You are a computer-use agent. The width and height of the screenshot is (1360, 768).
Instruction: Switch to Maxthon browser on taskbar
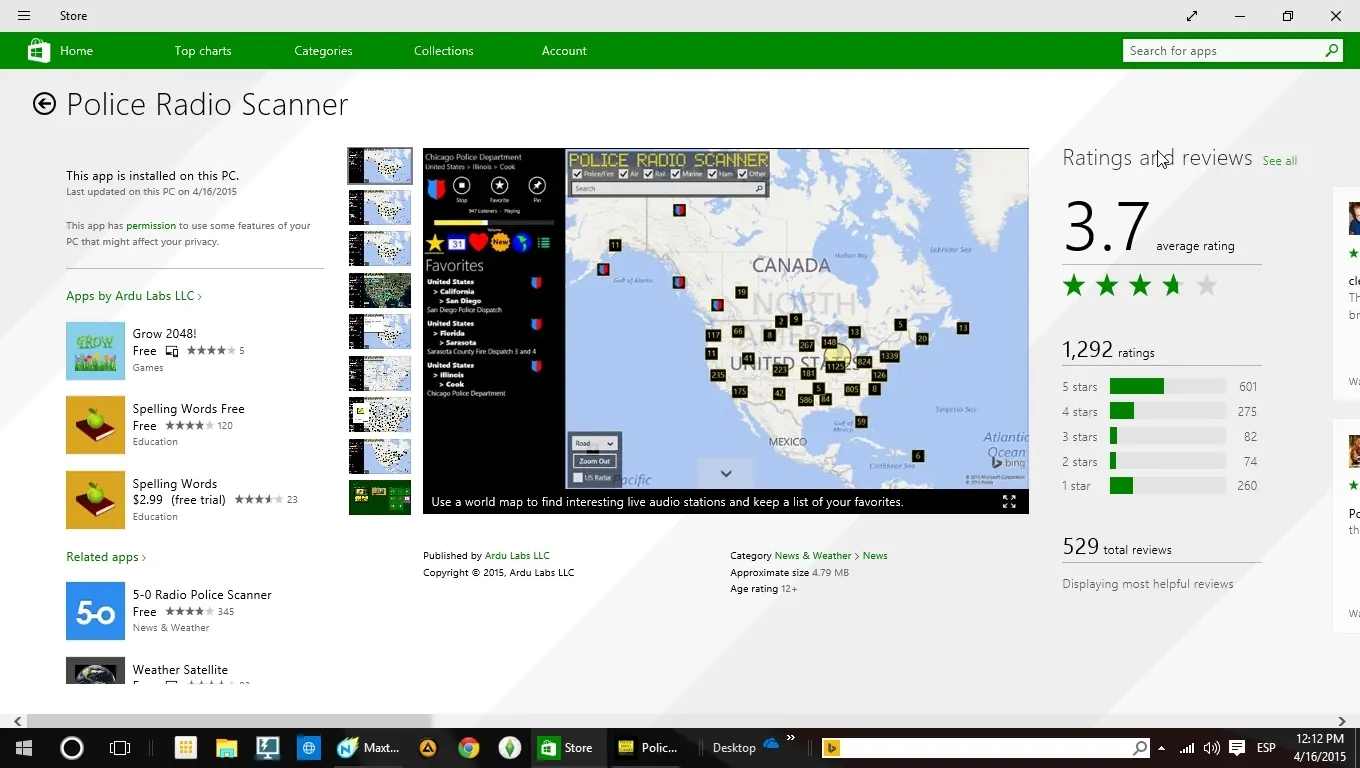369,747
